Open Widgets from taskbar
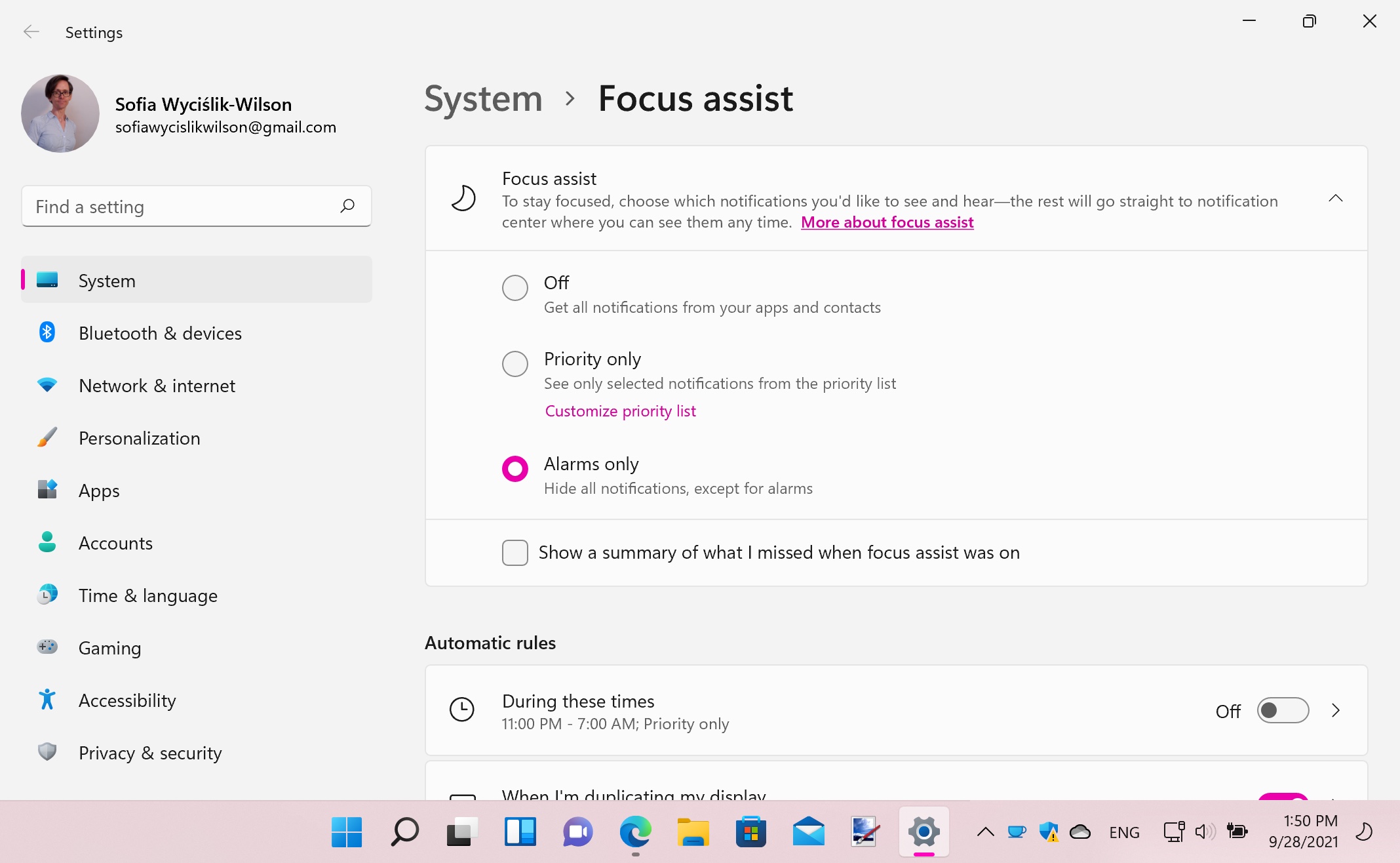The height and width of the screenshot is (863, 1400). click(520, 832)
